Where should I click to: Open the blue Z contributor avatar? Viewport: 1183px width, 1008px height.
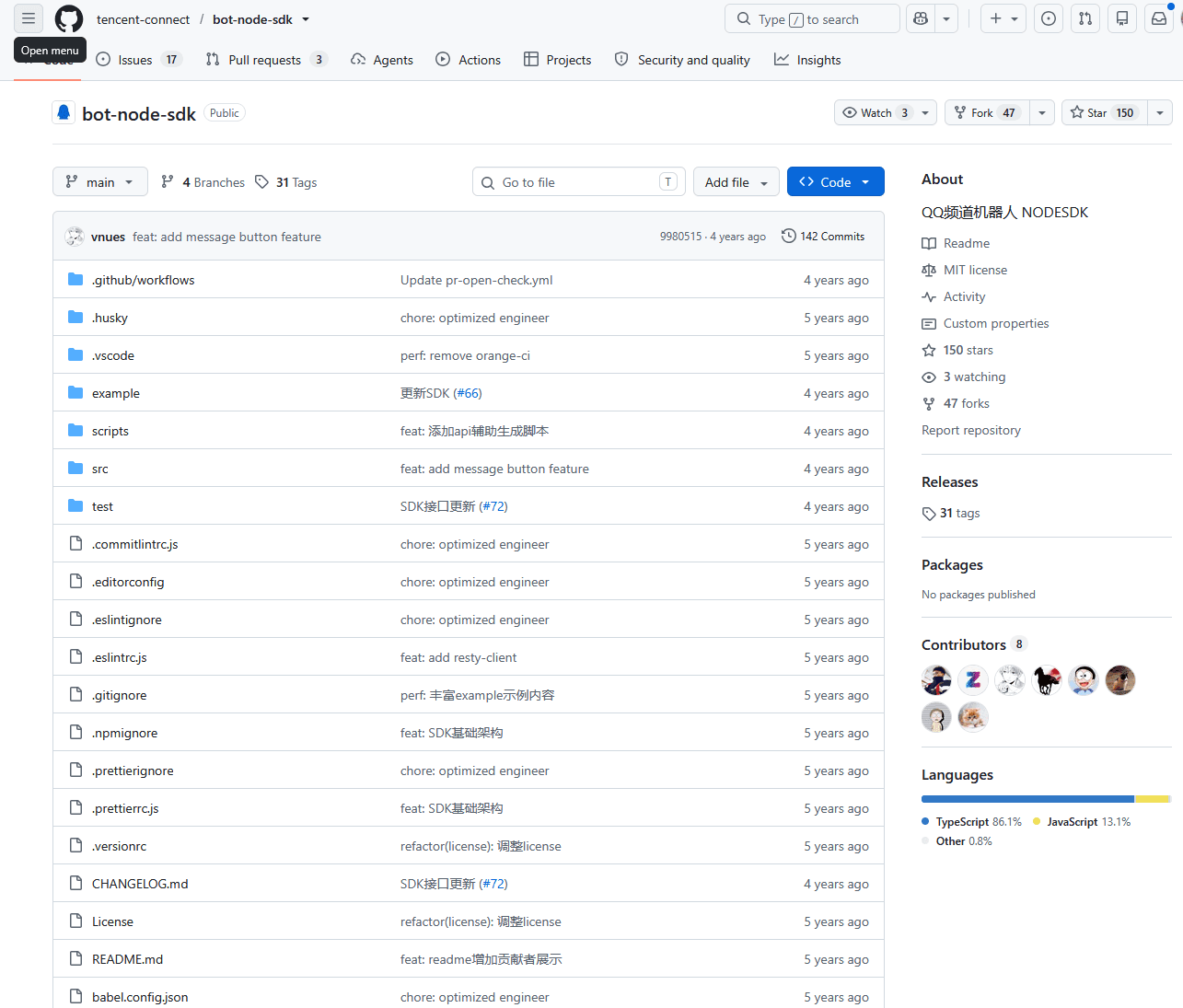(x=973, y=680)
